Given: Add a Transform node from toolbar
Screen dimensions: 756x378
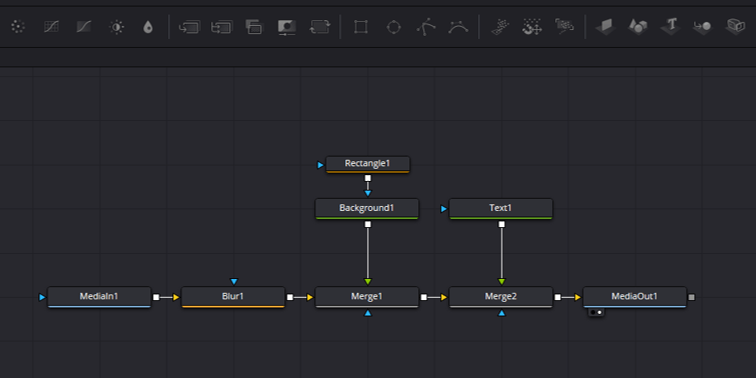Looking at the screenshot, I should [x=319, y=27].
